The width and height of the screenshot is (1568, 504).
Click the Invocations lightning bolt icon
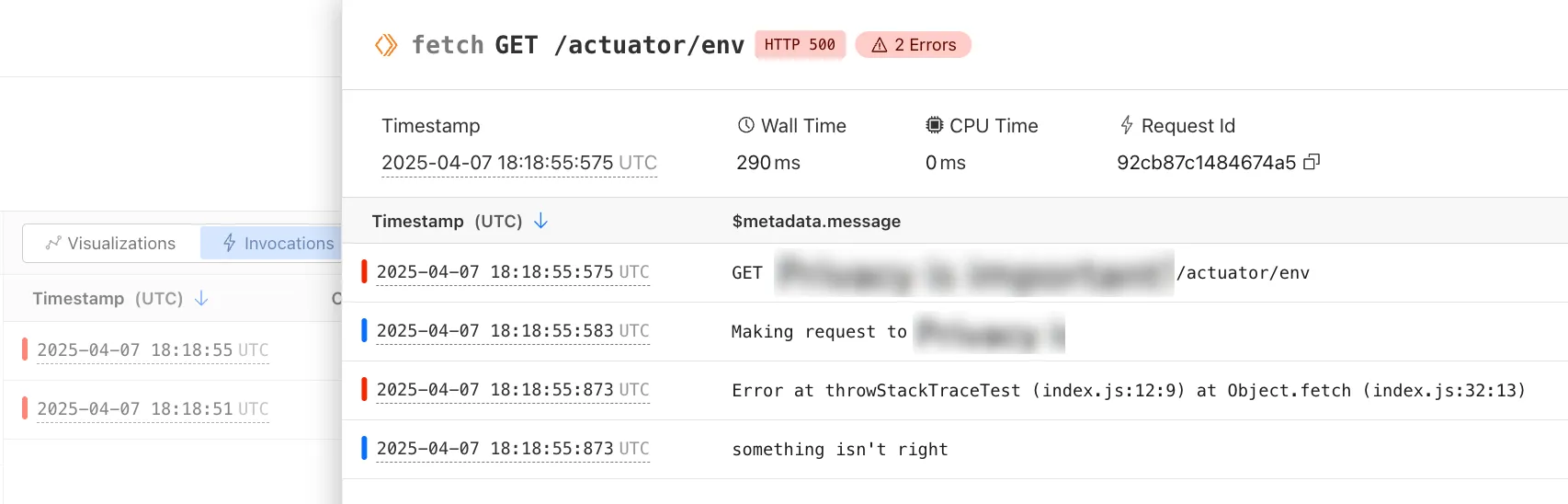(230, 243)
